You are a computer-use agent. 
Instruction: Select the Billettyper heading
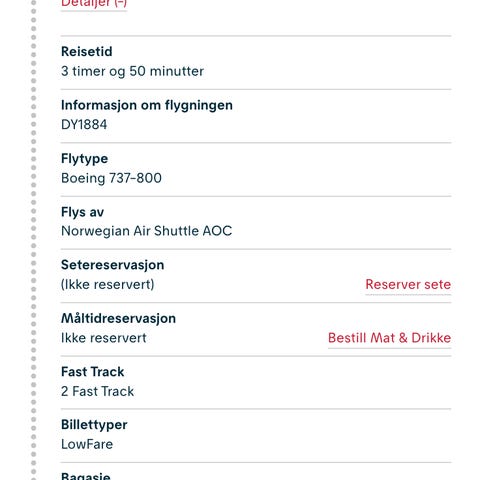(x=94, y=425)
